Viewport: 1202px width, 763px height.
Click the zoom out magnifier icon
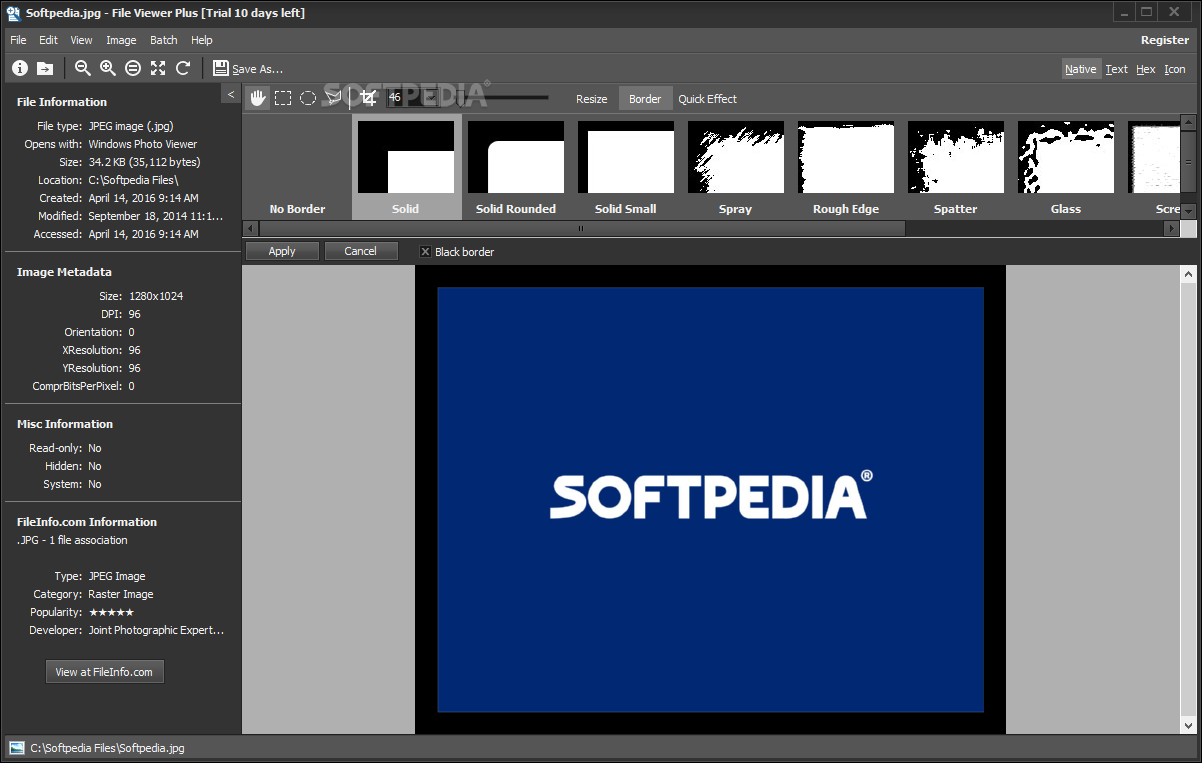(83, 68)
